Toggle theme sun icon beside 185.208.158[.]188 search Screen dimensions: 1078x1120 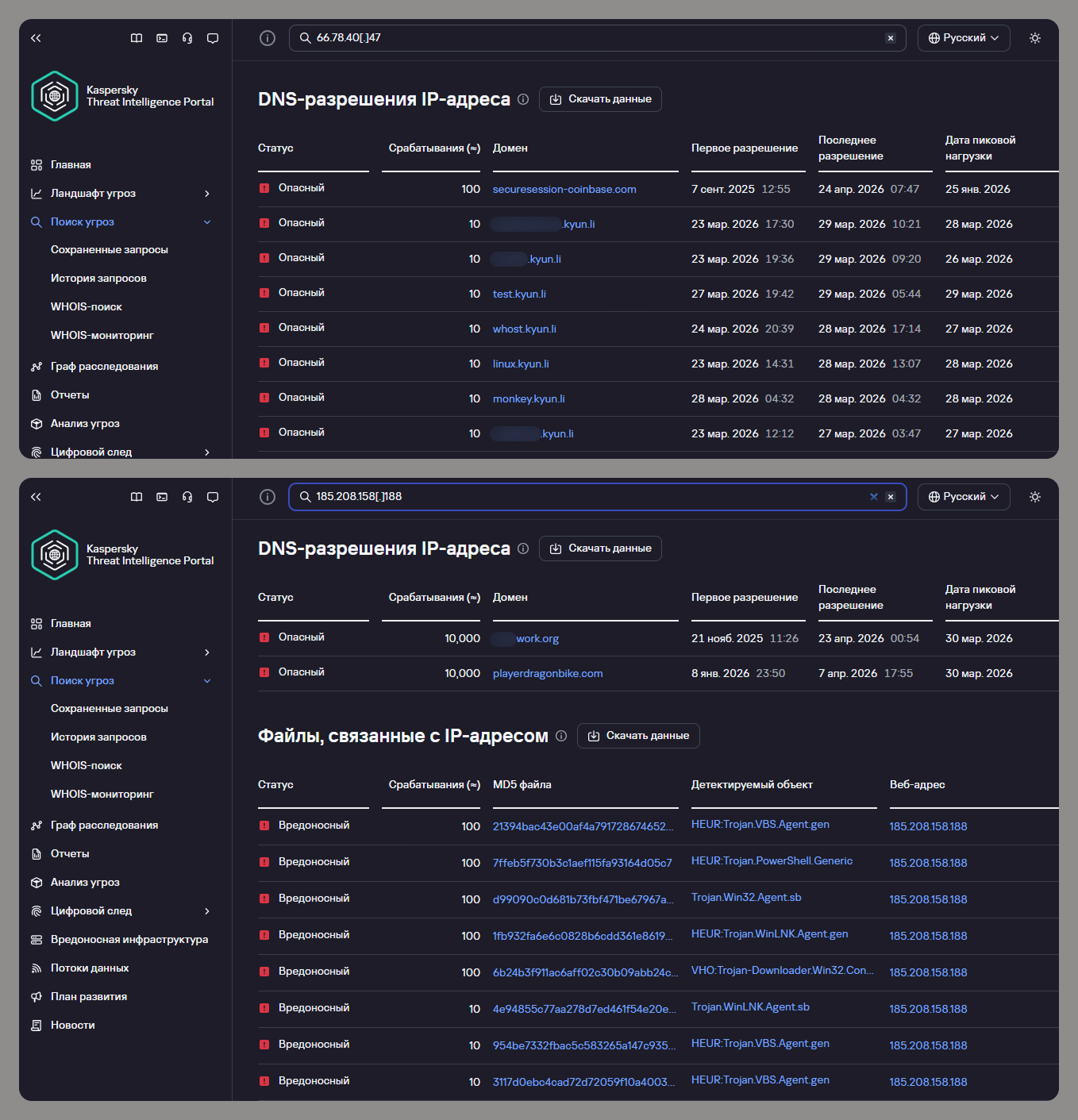1035,497
